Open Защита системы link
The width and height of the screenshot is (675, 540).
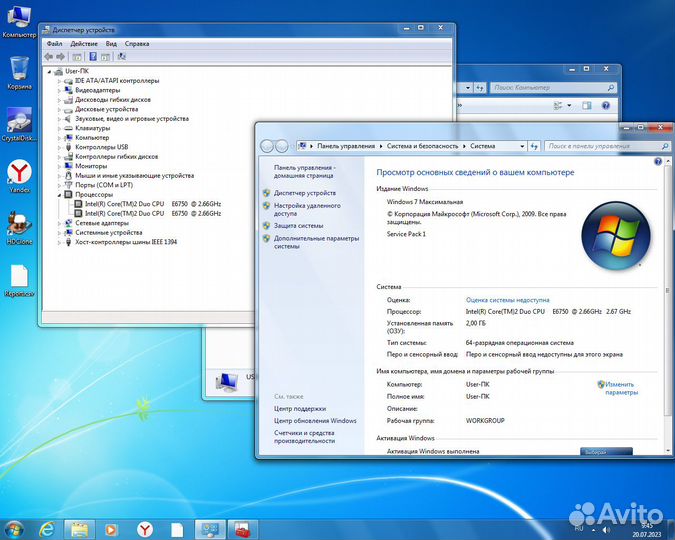pyautogui.click(x=298, y=226)
